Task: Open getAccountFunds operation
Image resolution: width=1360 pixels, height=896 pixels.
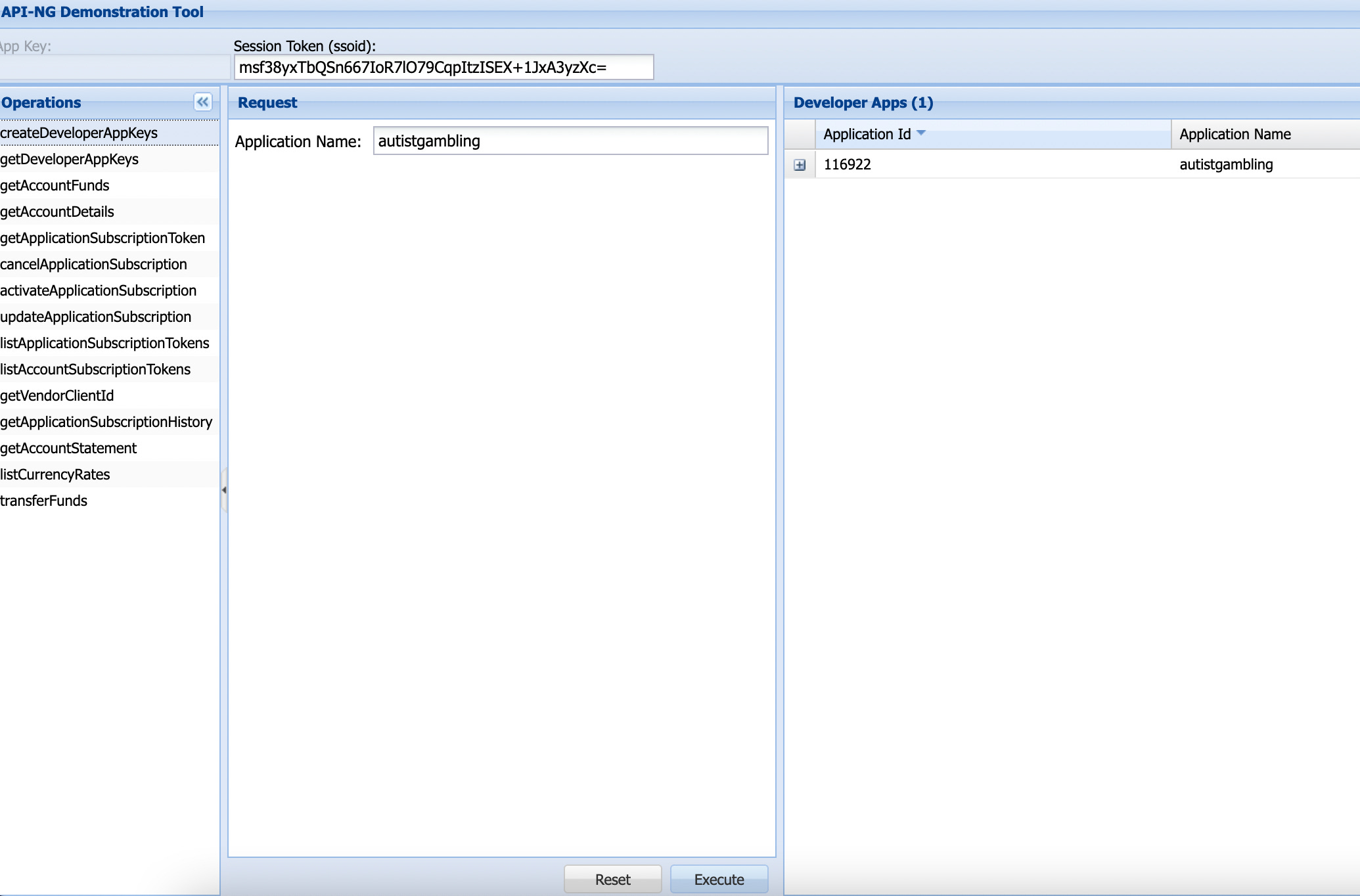Action: (55, 185)
